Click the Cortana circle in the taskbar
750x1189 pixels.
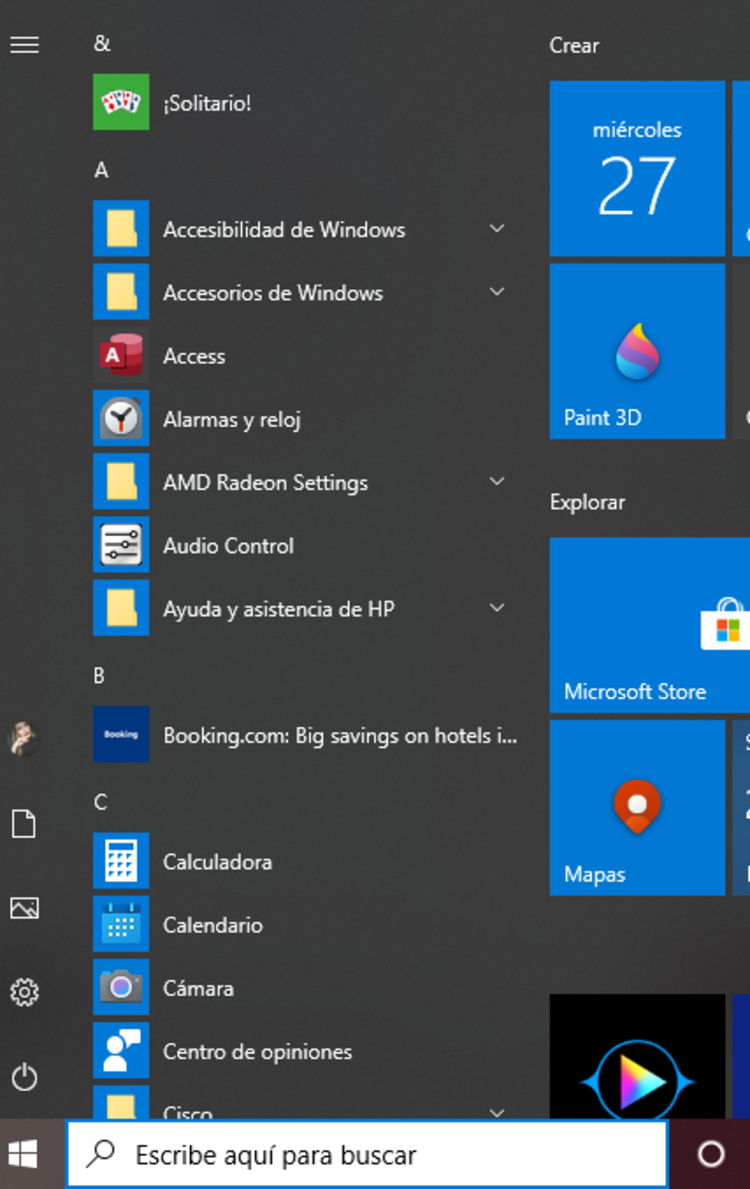click(x=711, y=1154)
